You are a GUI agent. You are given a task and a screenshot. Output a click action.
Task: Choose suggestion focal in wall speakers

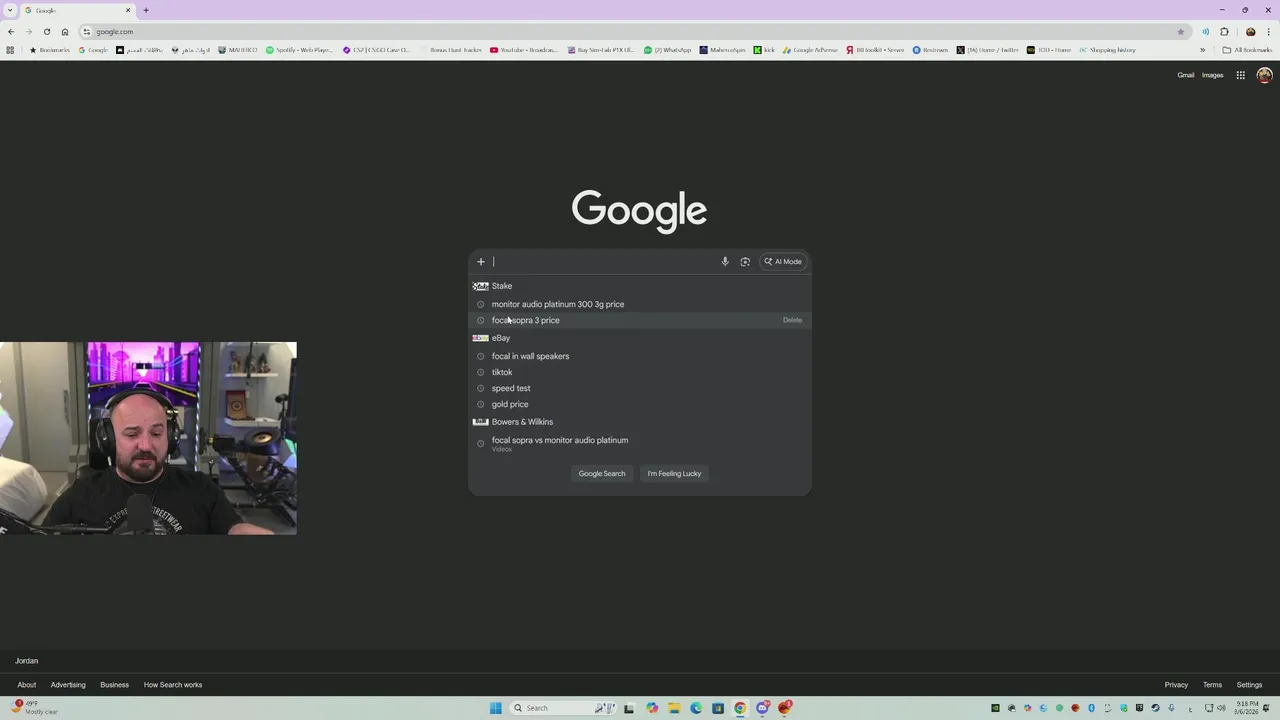[x=640, y=356]
